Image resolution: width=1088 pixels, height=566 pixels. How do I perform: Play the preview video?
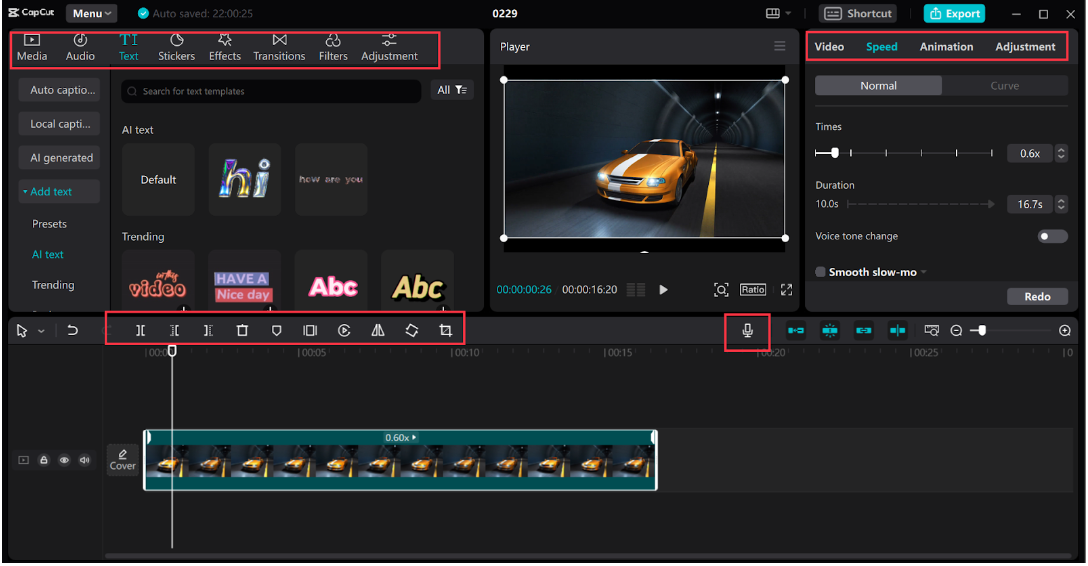click(663, 290)
